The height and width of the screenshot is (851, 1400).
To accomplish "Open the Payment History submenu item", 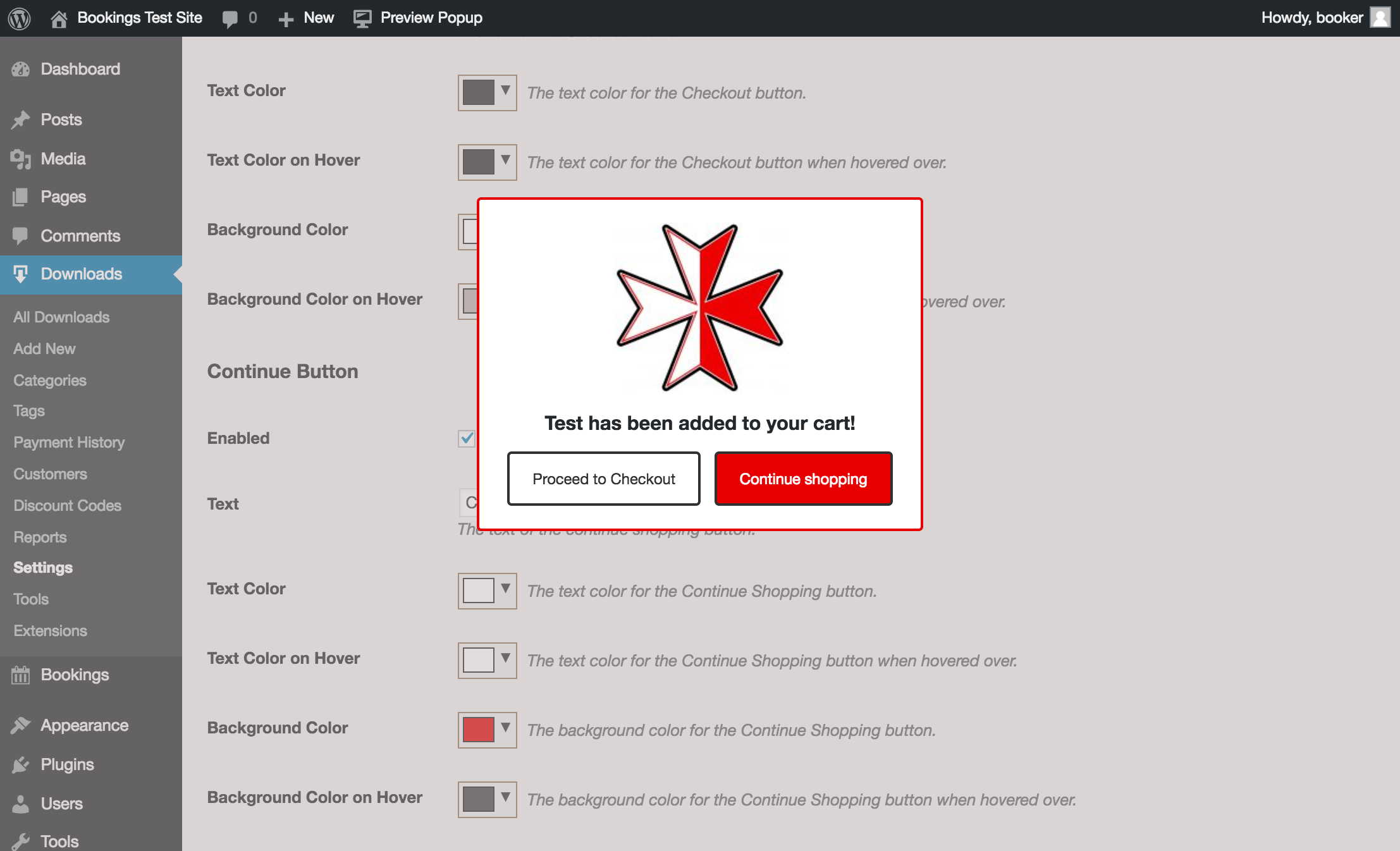I will point(69,442).
